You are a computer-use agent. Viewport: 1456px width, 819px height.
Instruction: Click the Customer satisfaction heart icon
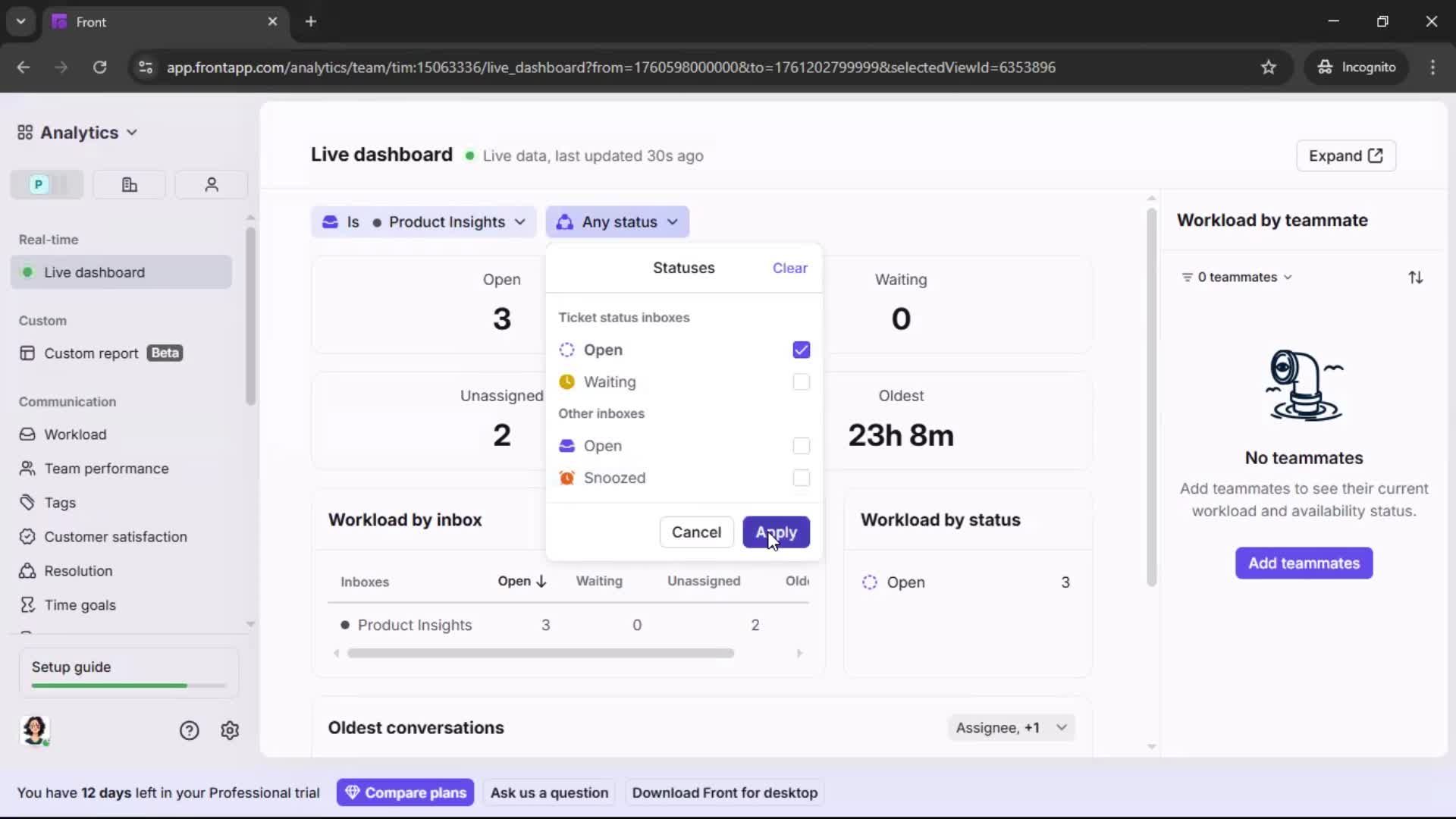(x=27, y=536)
